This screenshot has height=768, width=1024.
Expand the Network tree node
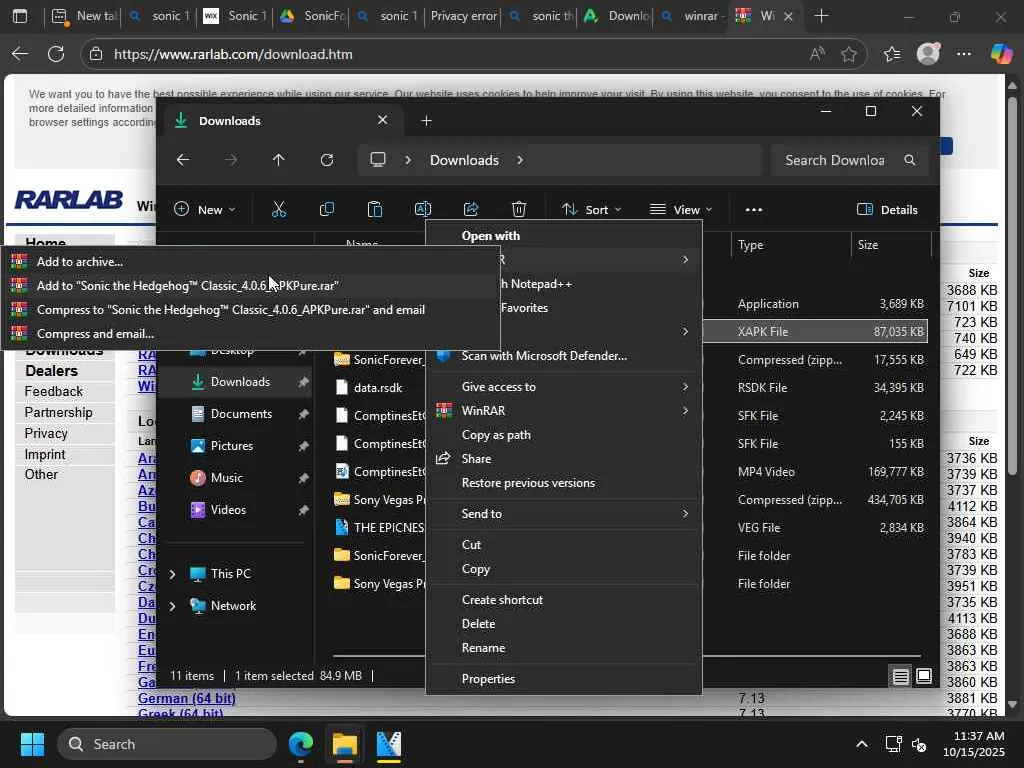point(172,606)
